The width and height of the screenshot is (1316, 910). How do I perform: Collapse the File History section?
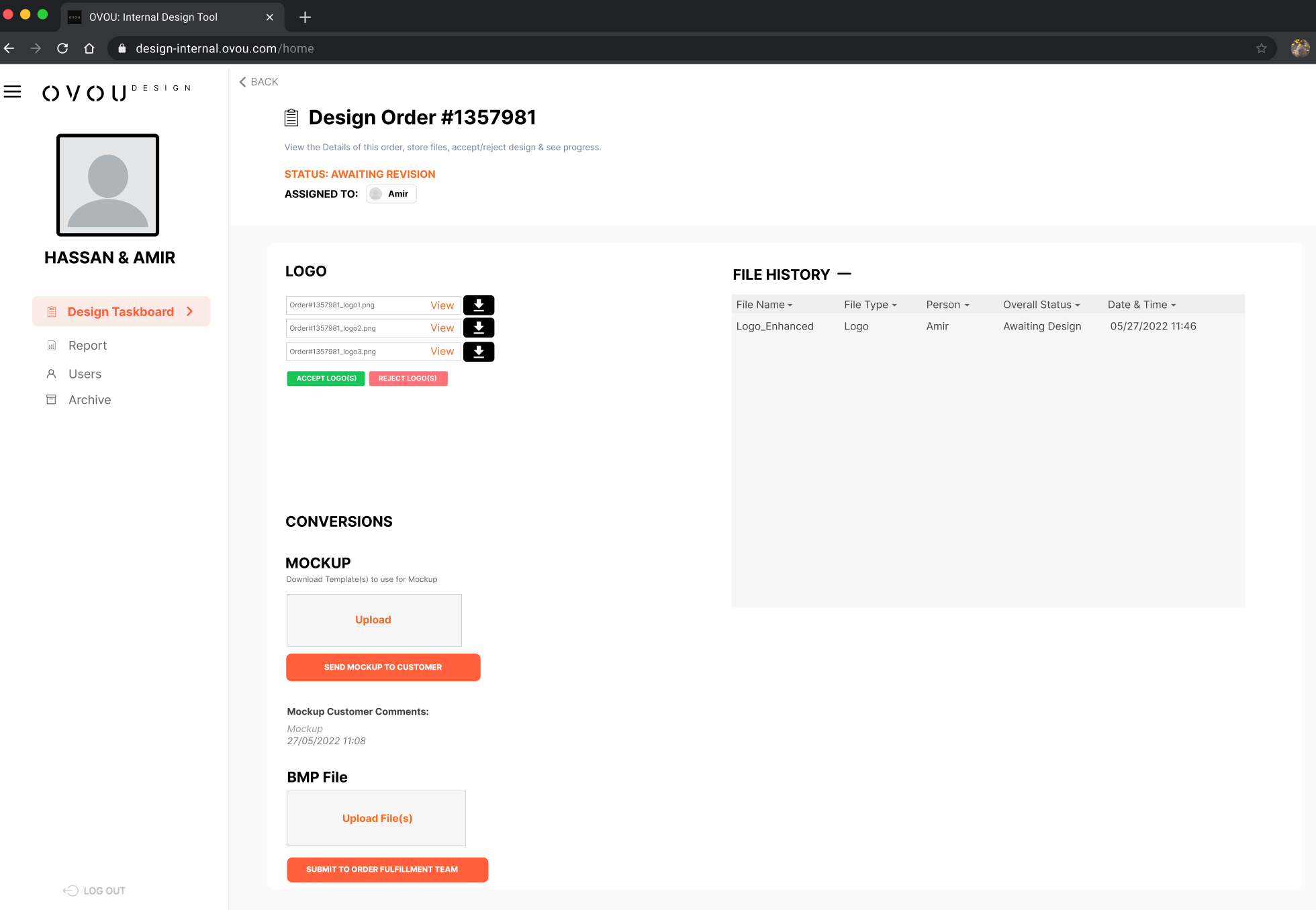point(845,274)
